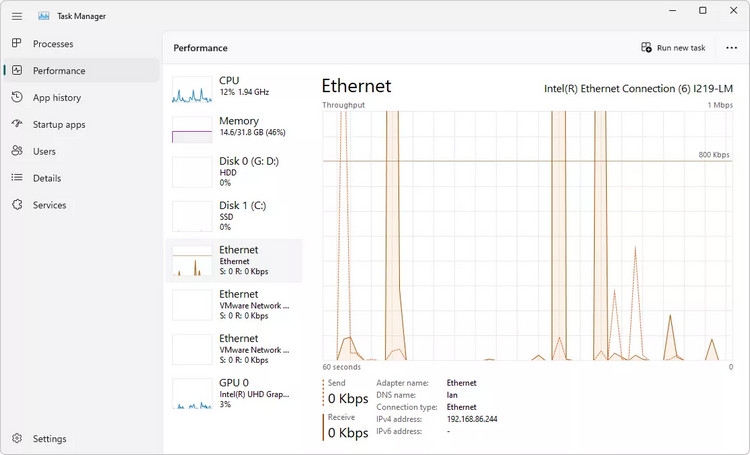Click the Services puzzle icon

point(17,205)
